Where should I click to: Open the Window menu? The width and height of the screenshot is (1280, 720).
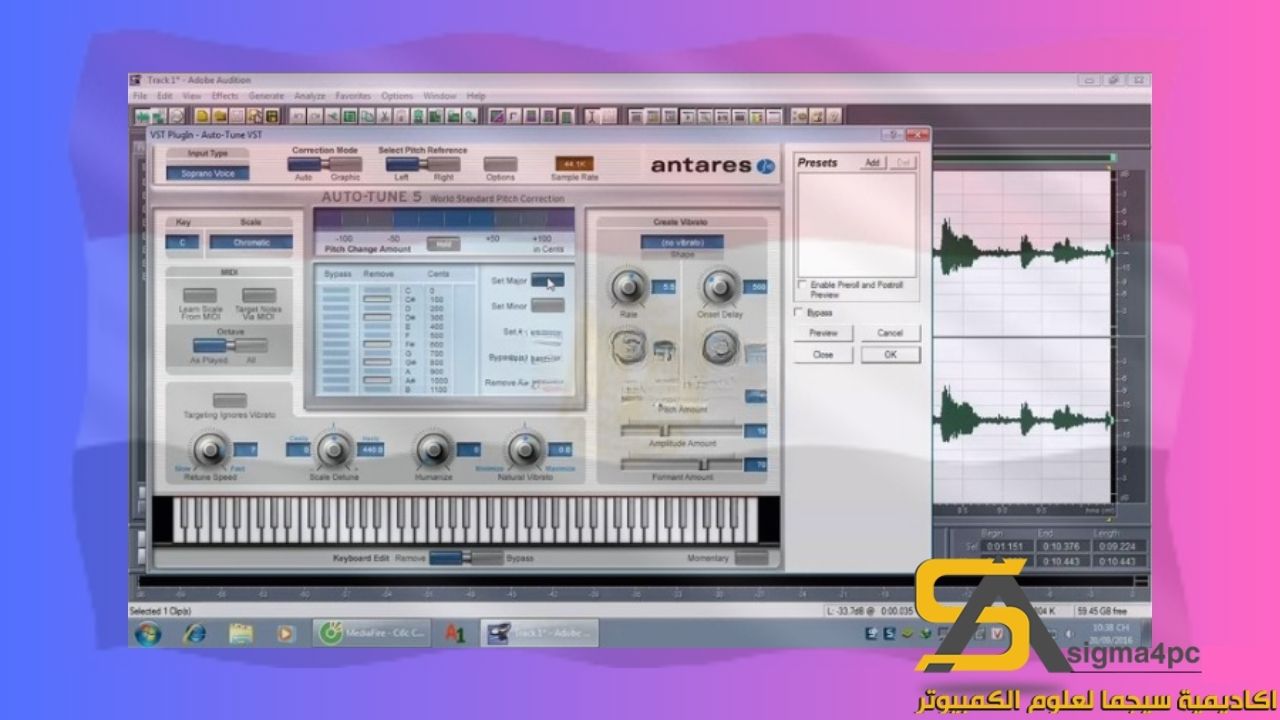(440, 96)
